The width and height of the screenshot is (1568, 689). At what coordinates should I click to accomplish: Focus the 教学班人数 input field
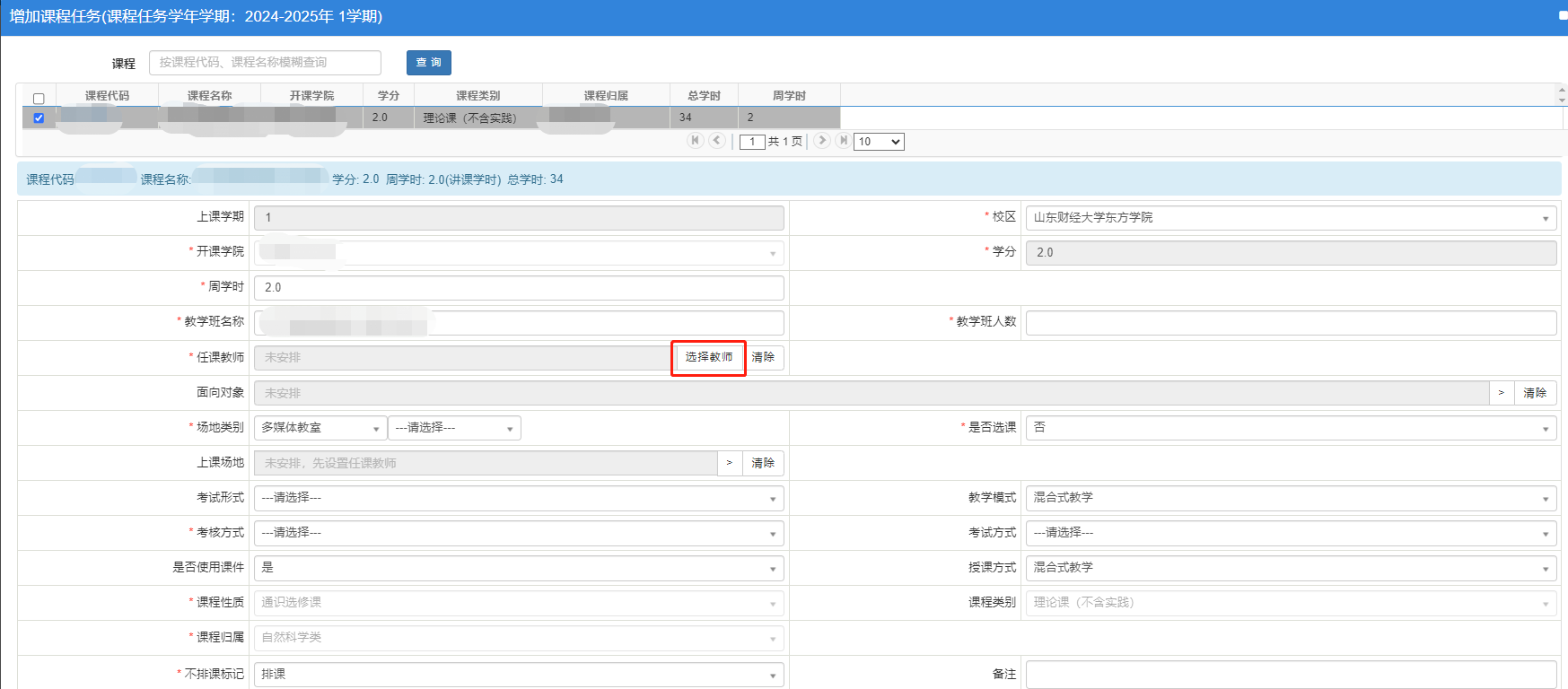[1290, 322]
